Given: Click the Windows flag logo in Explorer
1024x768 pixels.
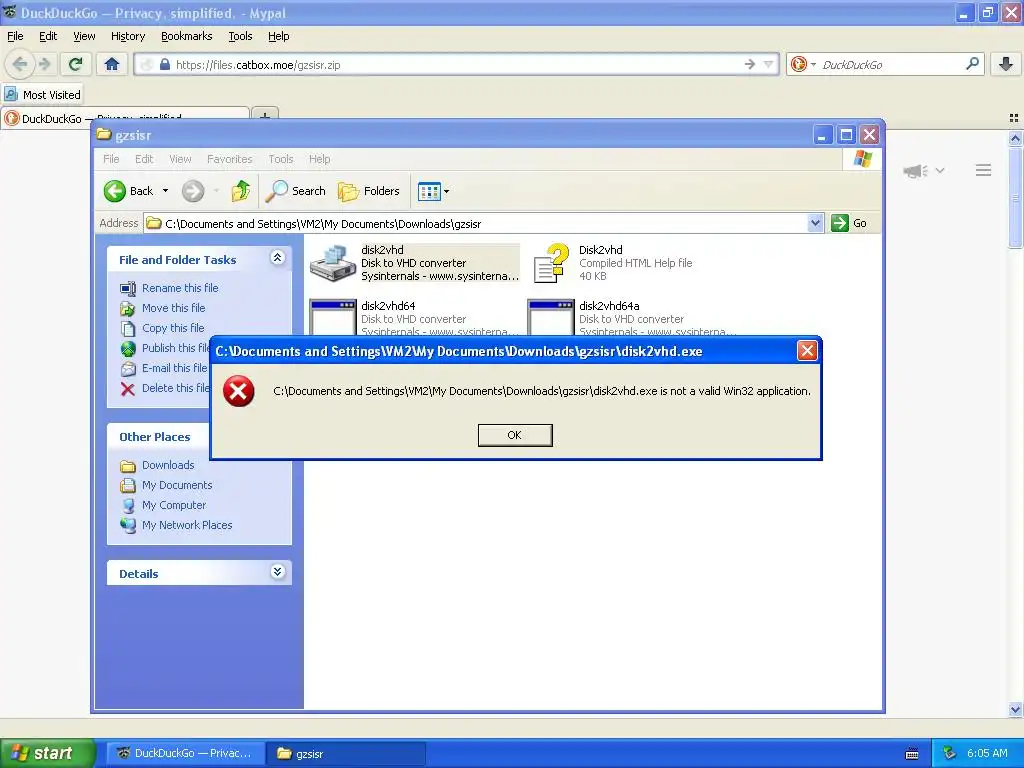Looking at the screenshot, I should 862,159.
